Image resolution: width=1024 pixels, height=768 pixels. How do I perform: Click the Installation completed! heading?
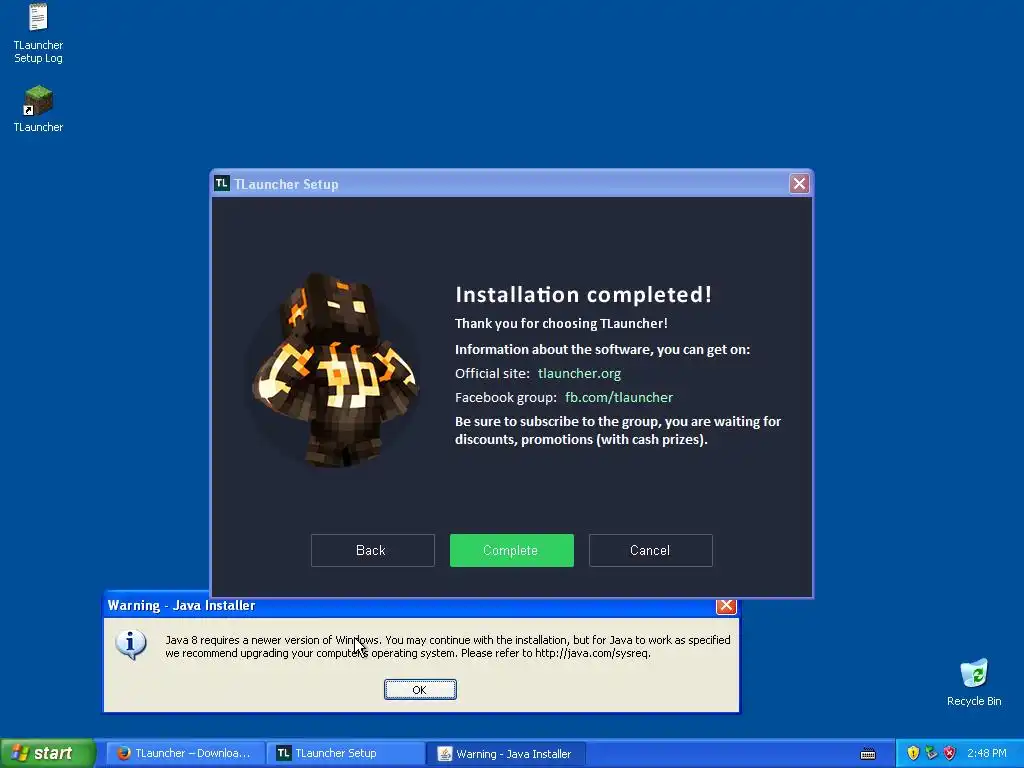point(583,295)
